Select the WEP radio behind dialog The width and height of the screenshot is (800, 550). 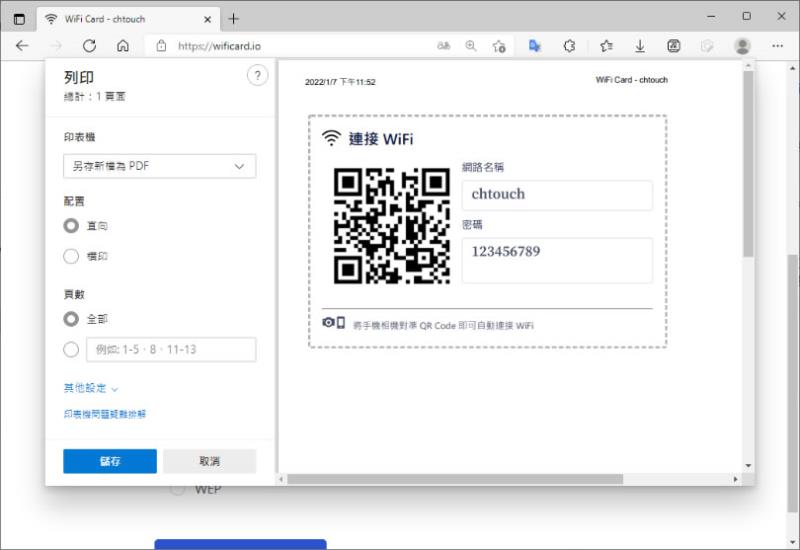[177, 490]
